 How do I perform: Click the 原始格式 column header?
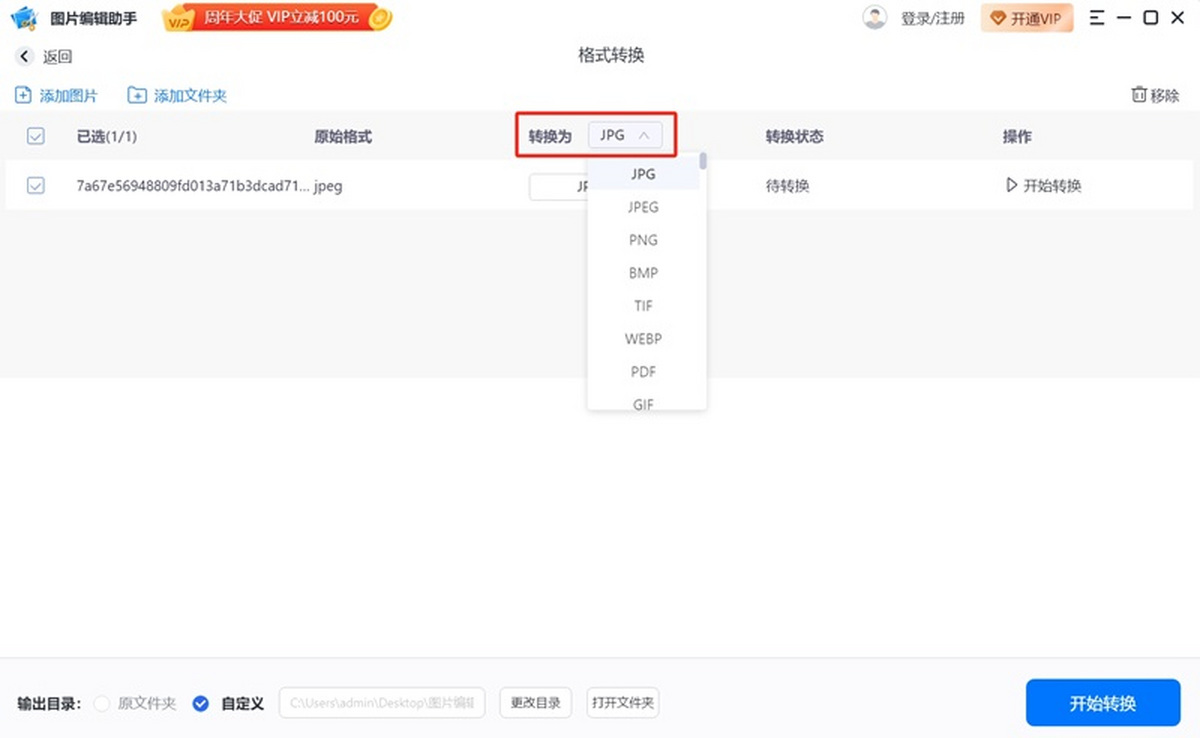point(343,137)
